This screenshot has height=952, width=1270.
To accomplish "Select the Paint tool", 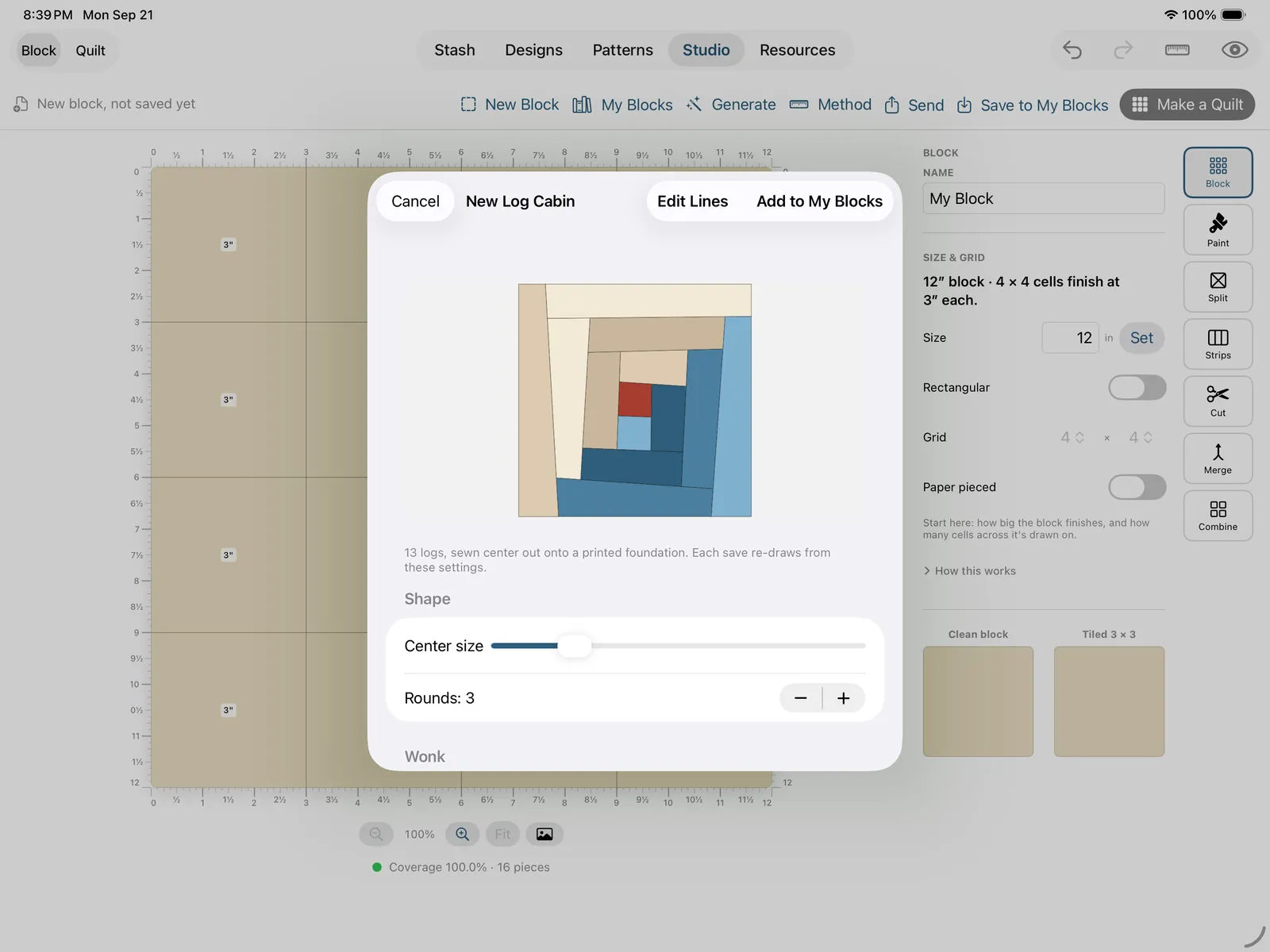I will tap(1218, 230).
